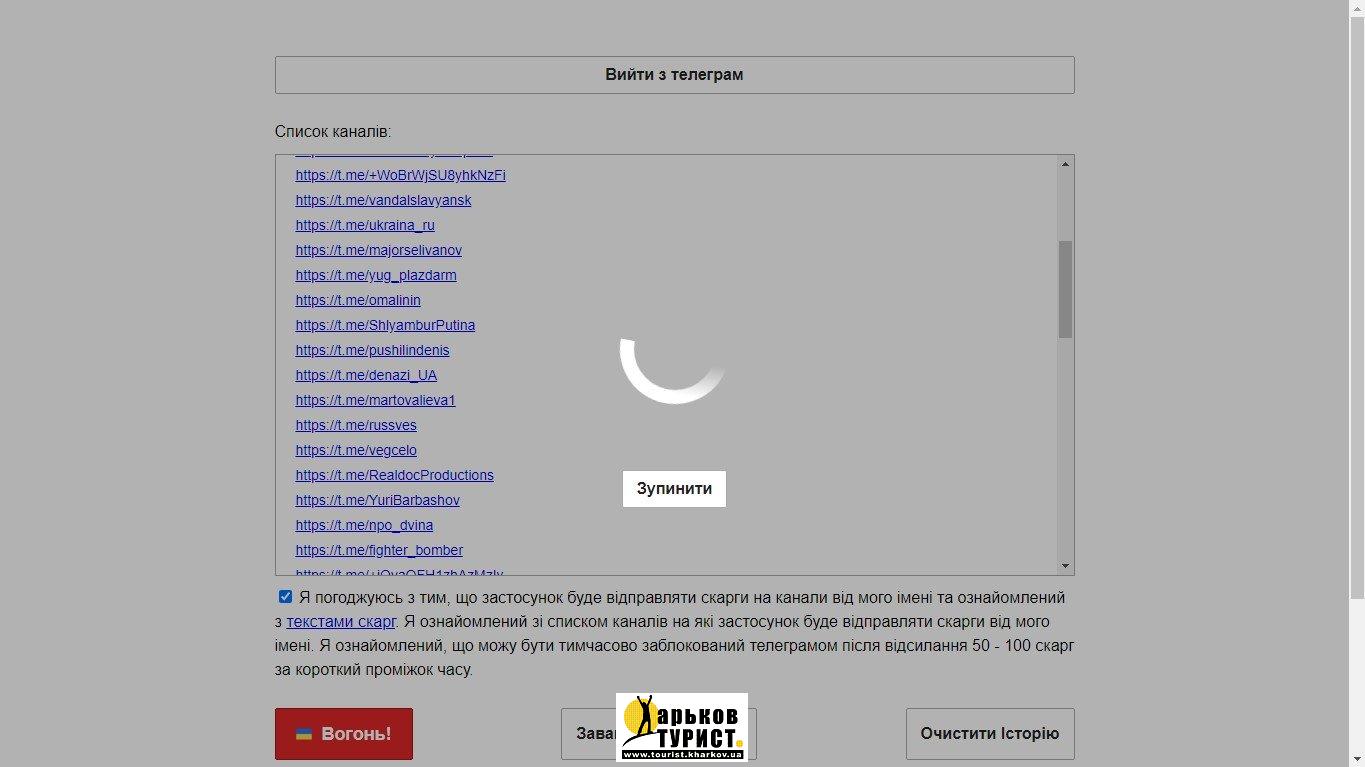Click the channel list scroll-down arrow

click(x=1065, y=566)
